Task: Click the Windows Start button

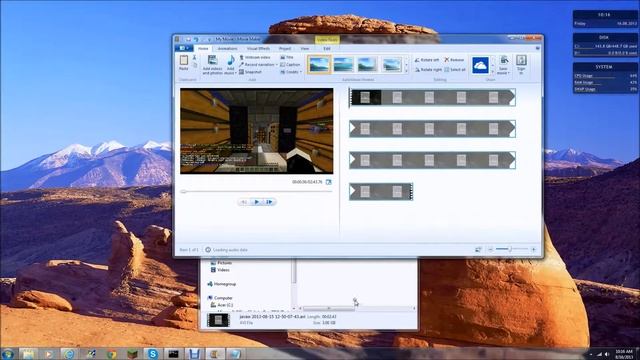Action: [x=8, y=353]
